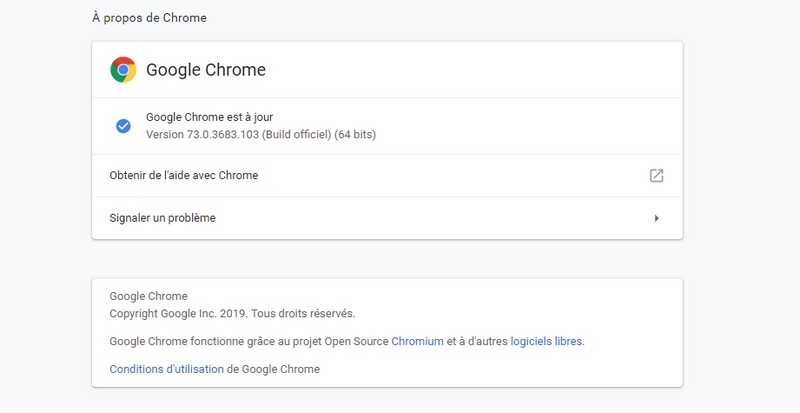The height and width of the screenshot is (413, 800).
Task: Click Google Chrome name above the copyright
Action: (148, 296)
